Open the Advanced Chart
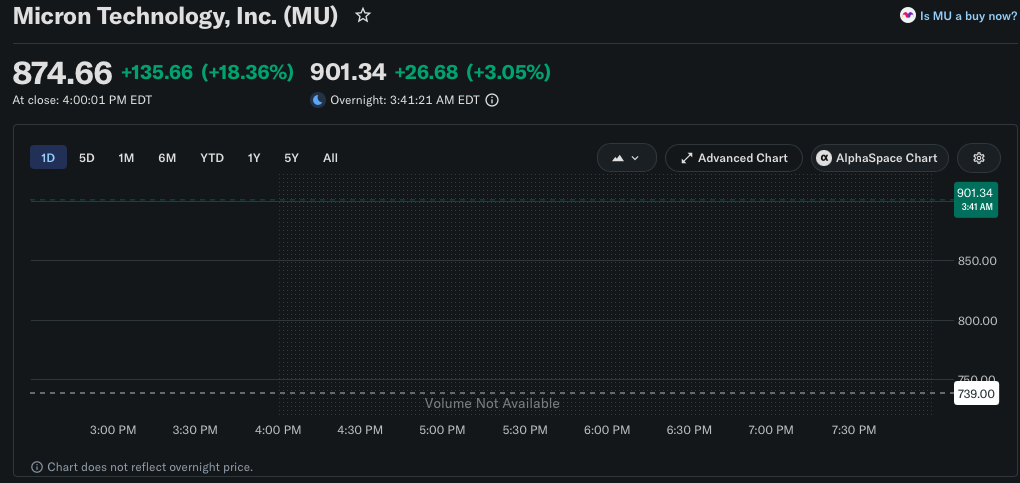Screen dimensions: 1020x483 734,158
